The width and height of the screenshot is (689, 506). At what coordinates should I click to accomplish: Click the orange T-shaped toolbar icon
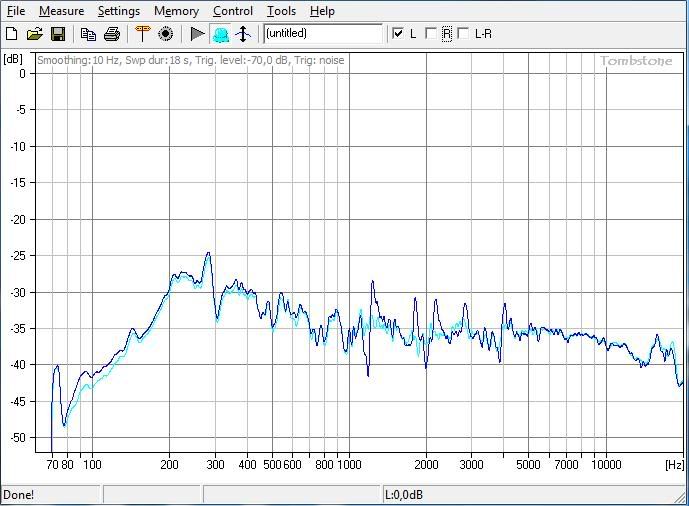[142, 34]
